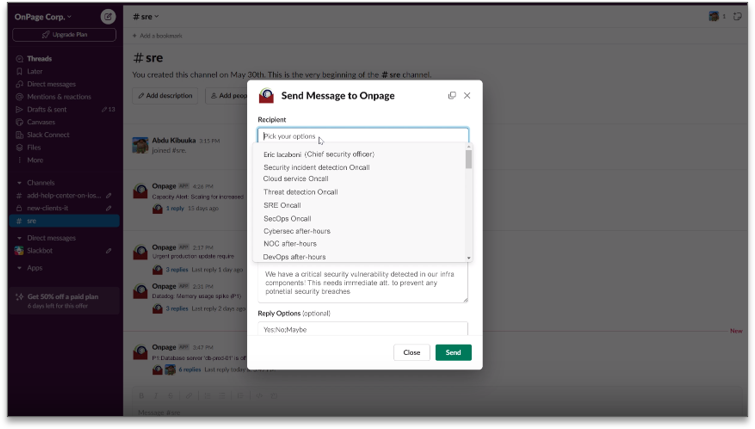Open Mentions & reactions

[59, 97]
